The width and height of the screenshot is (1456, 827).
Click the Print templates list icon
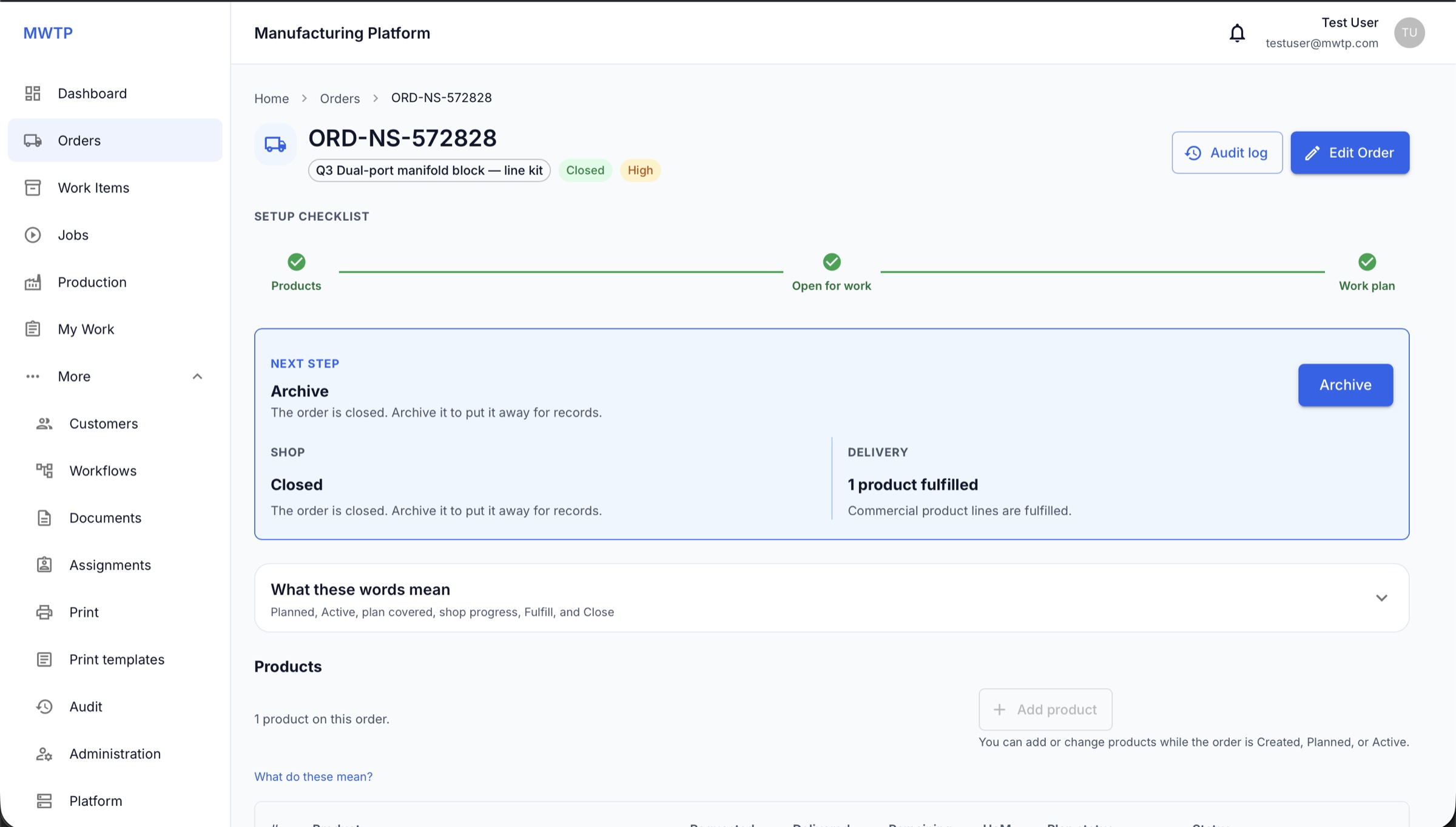[44, 660]
